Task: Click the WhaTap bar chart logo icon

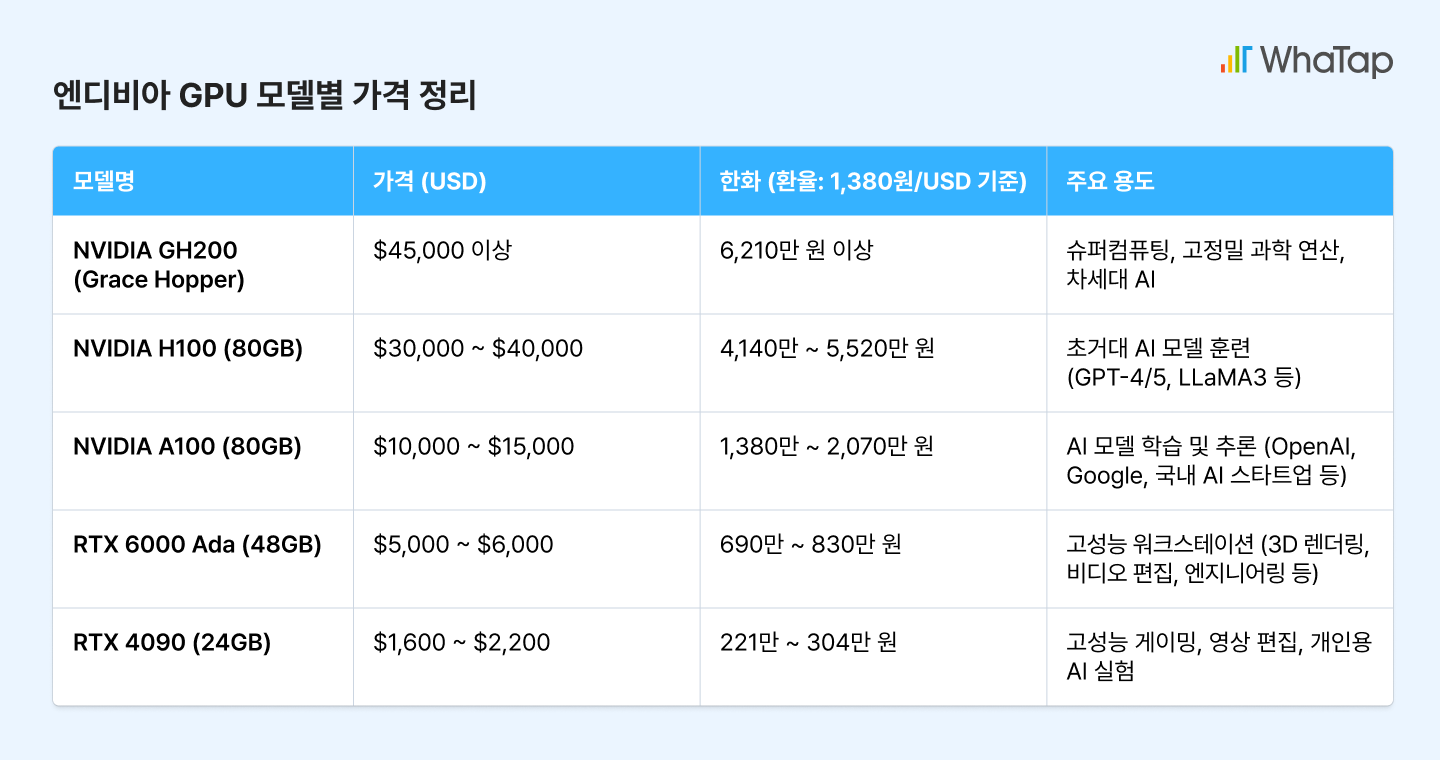Action: coord(1235,60)
